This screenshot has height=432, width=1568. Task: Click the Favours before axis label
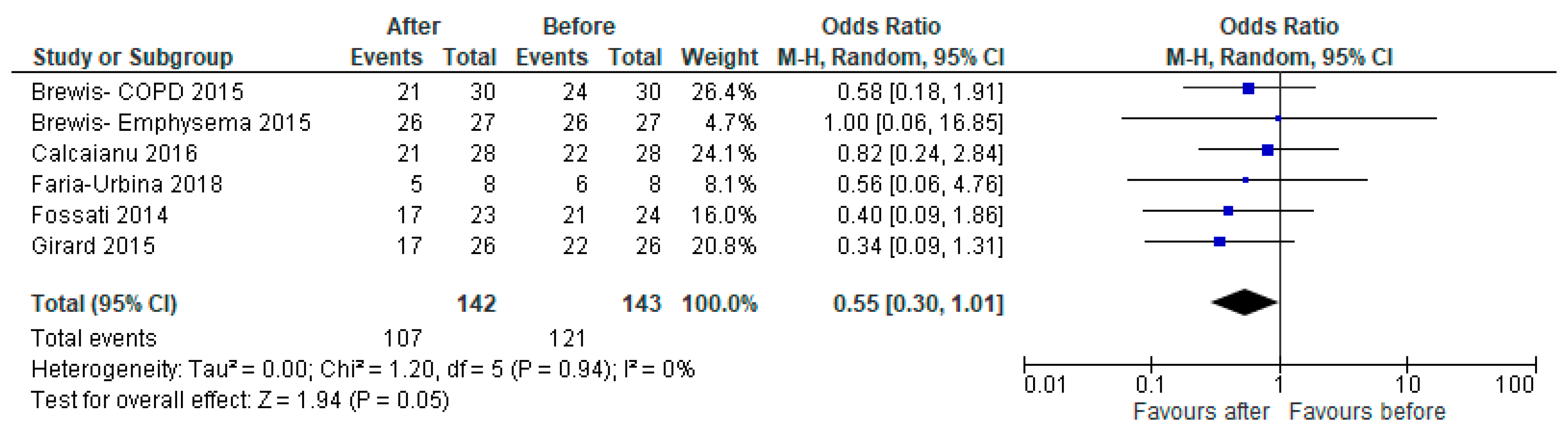(1367, 412)
